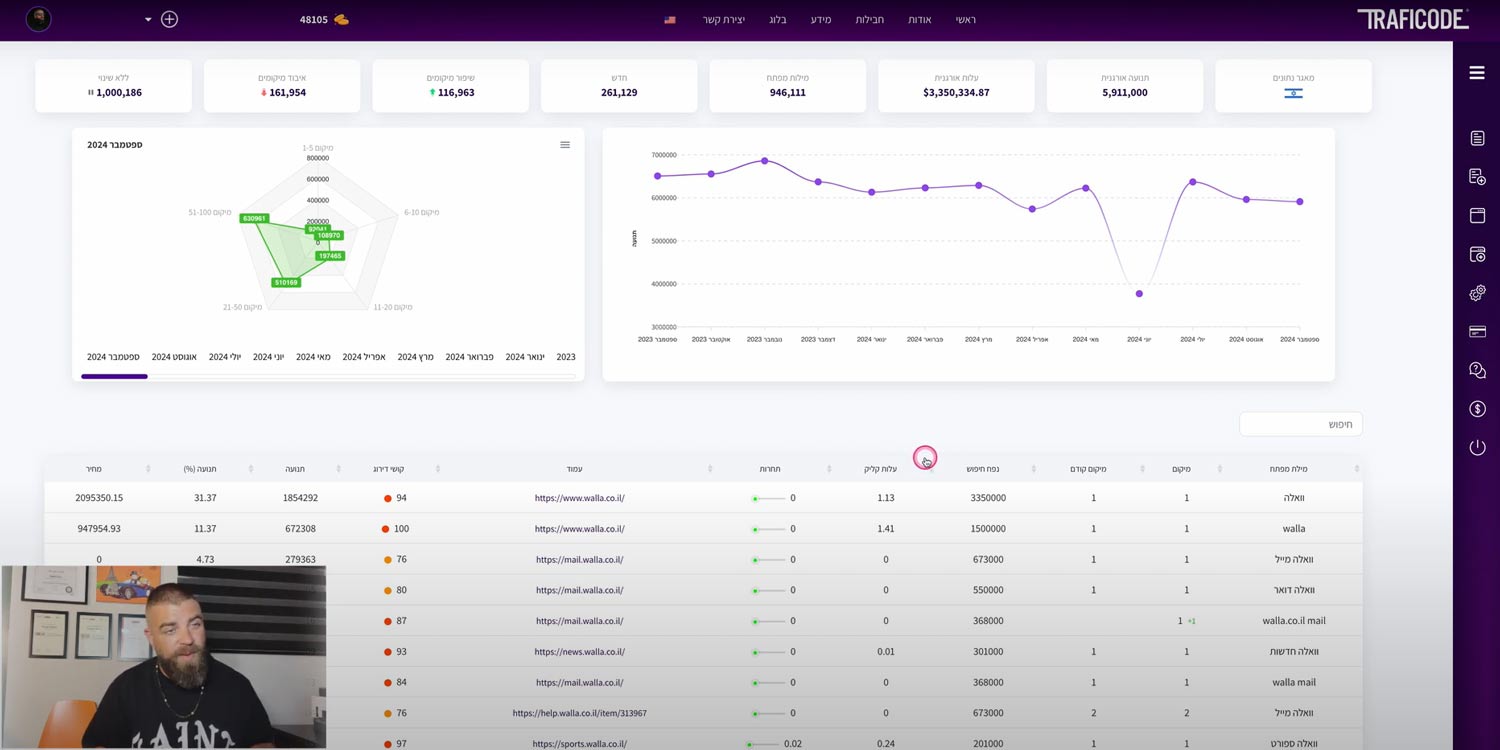
Task: Open the בלוג menu item
Action: [778, 20]
